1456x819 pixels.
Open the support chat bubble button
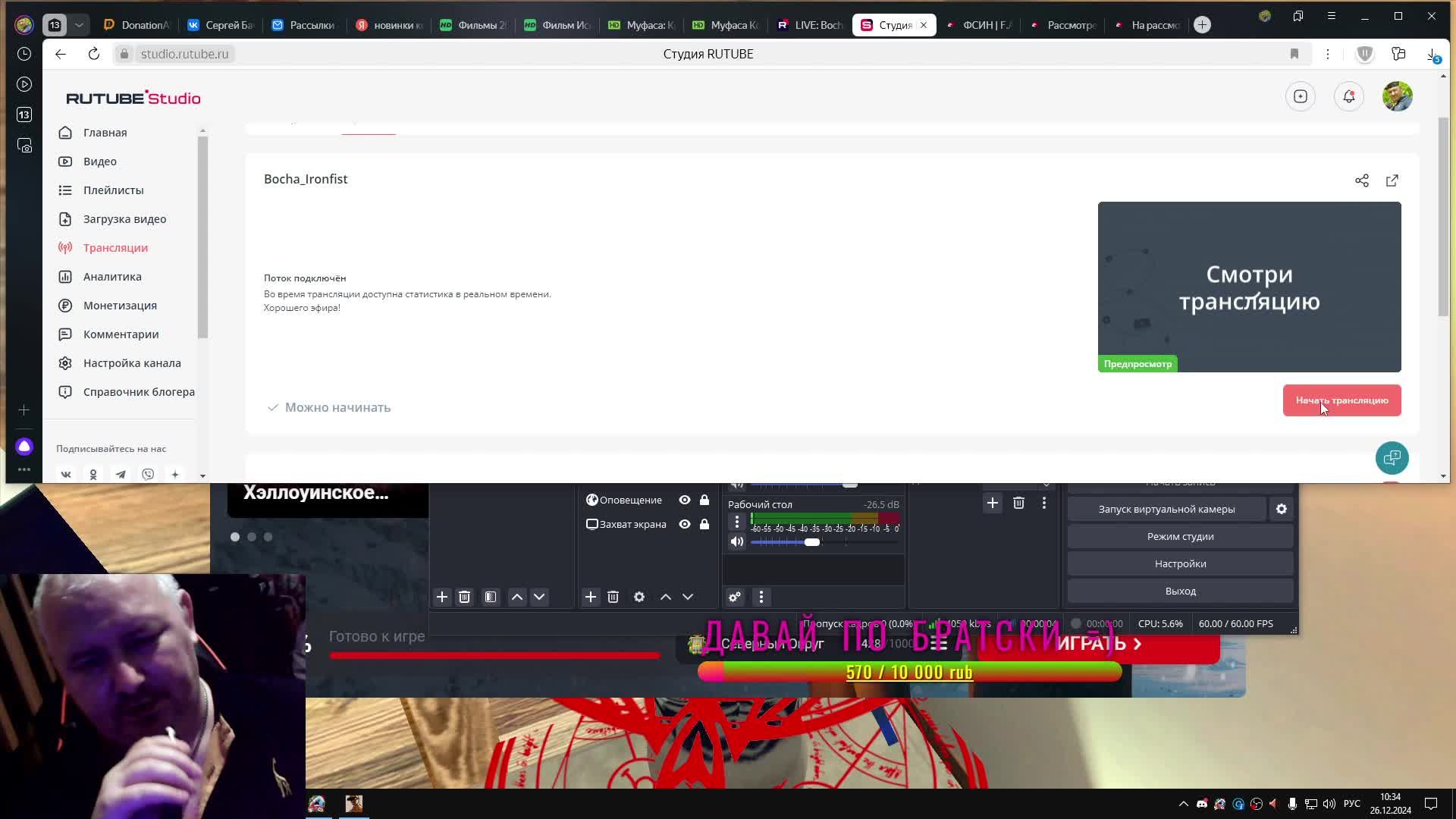tap(1392, 458)
